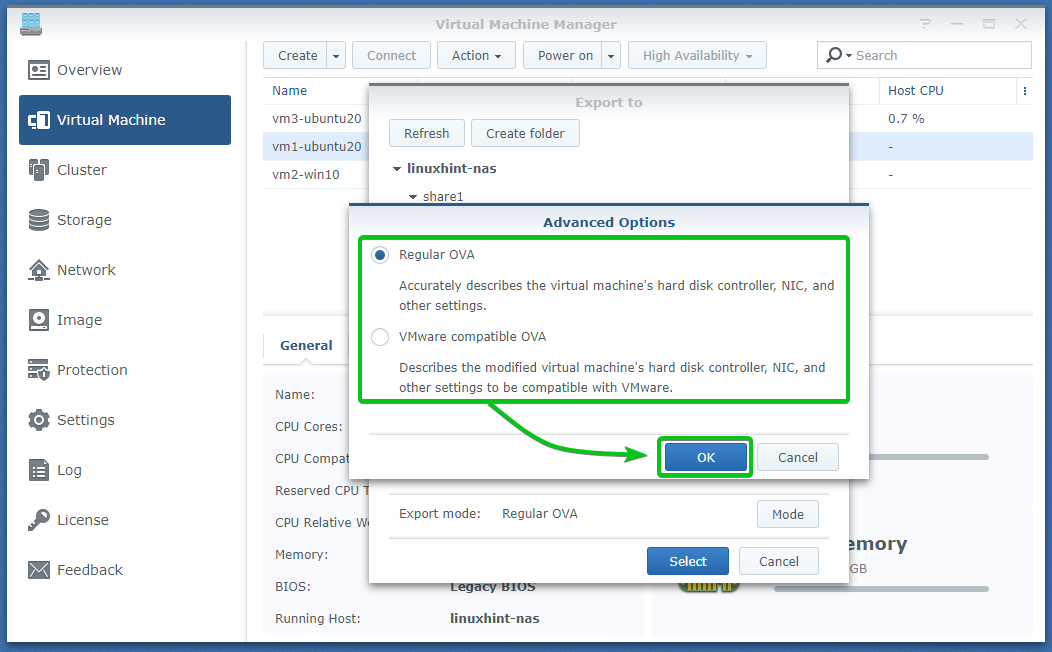Click the Mode button for export mode
1052x652 pixels.
click(788, 514)
